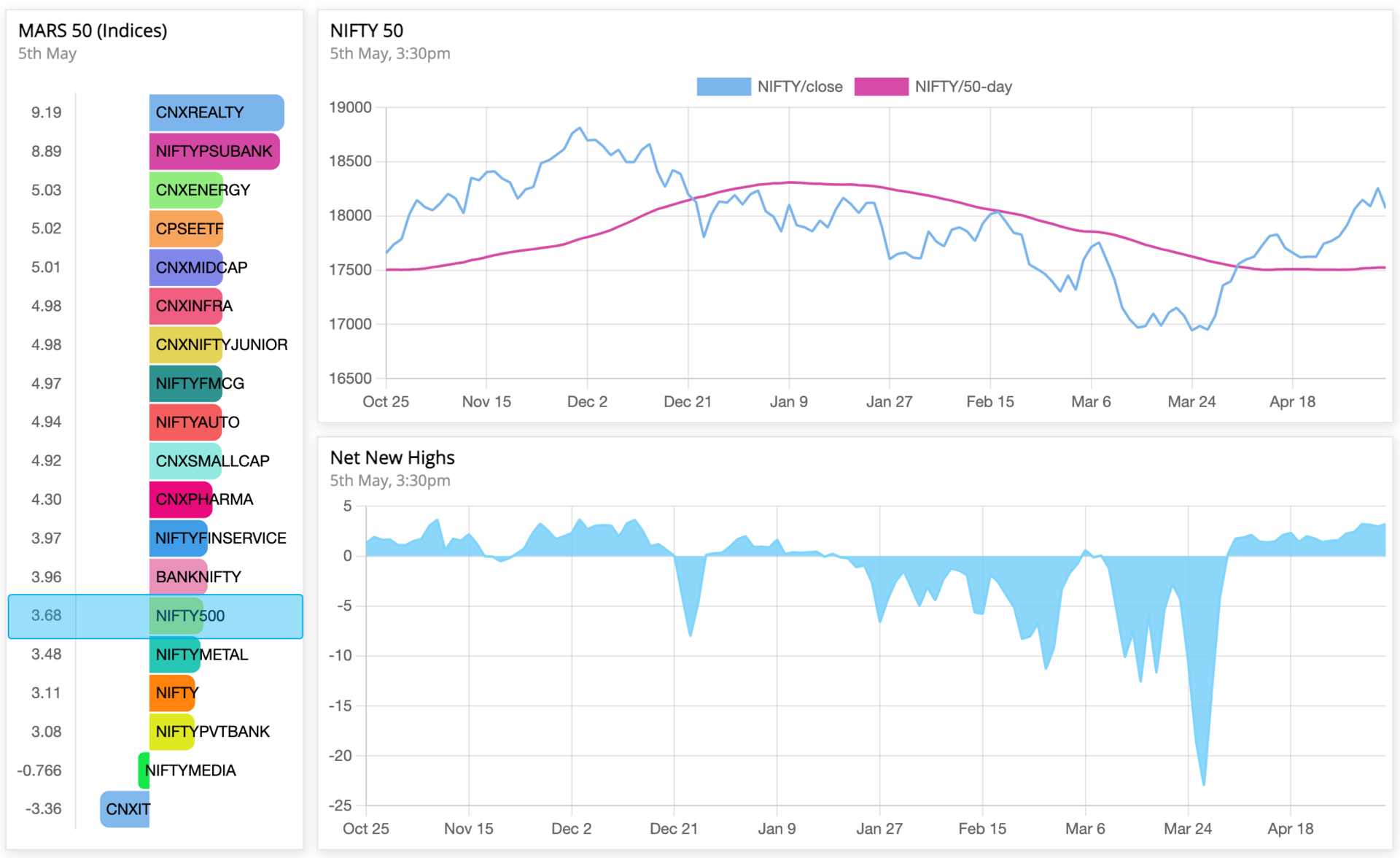Click the 5.01 value label
The width and height of the screenshot is (1400, 858).
tap(46, 267)
